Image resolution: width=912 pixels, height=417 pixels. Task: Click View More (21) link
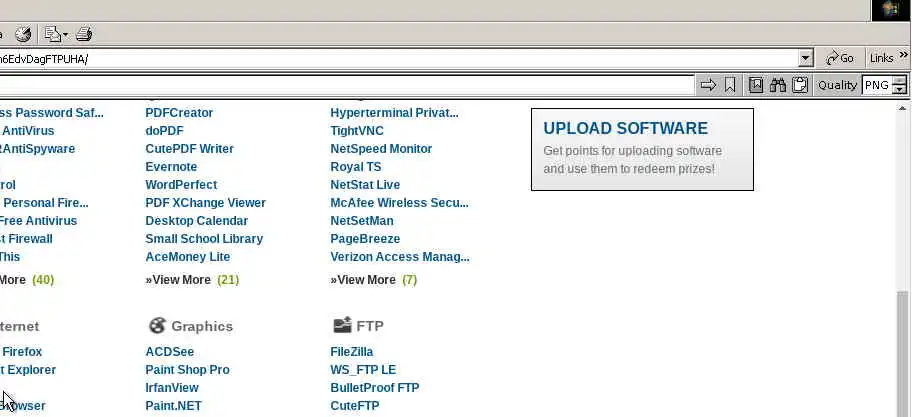point(192,280)
